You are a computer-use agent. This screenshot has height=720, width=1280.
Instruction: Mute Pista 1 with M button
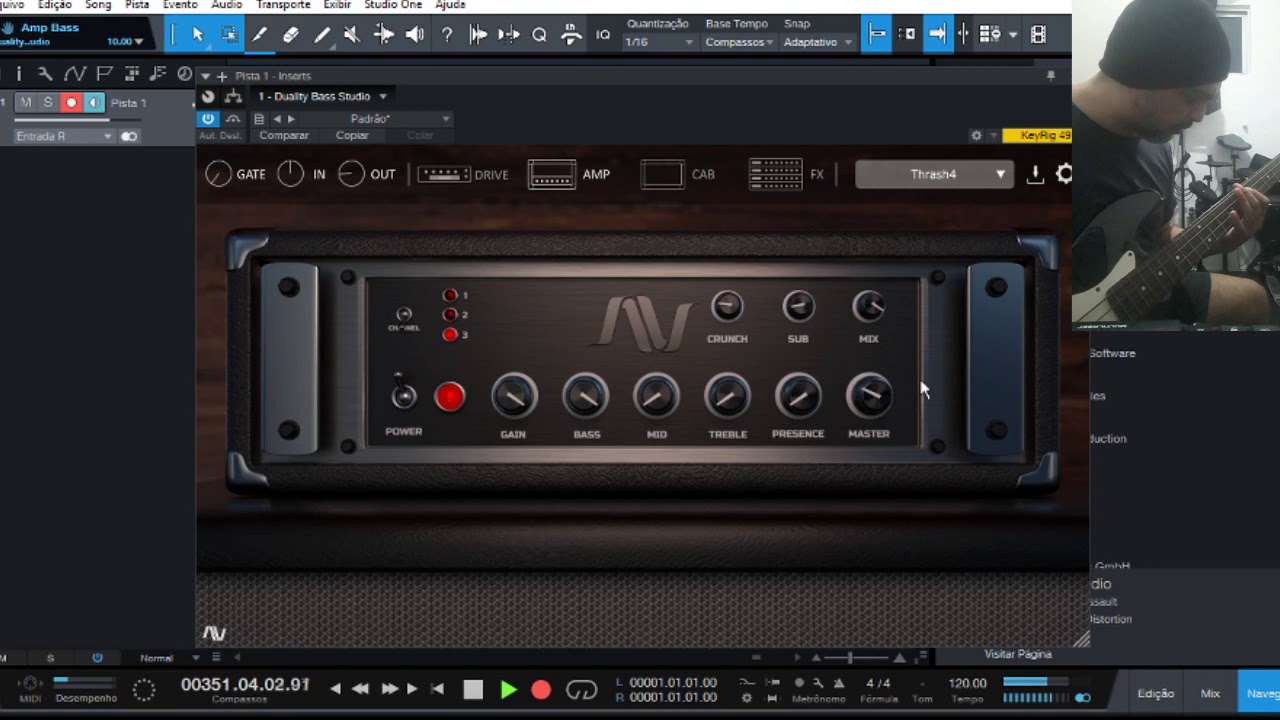pos(26,102)
